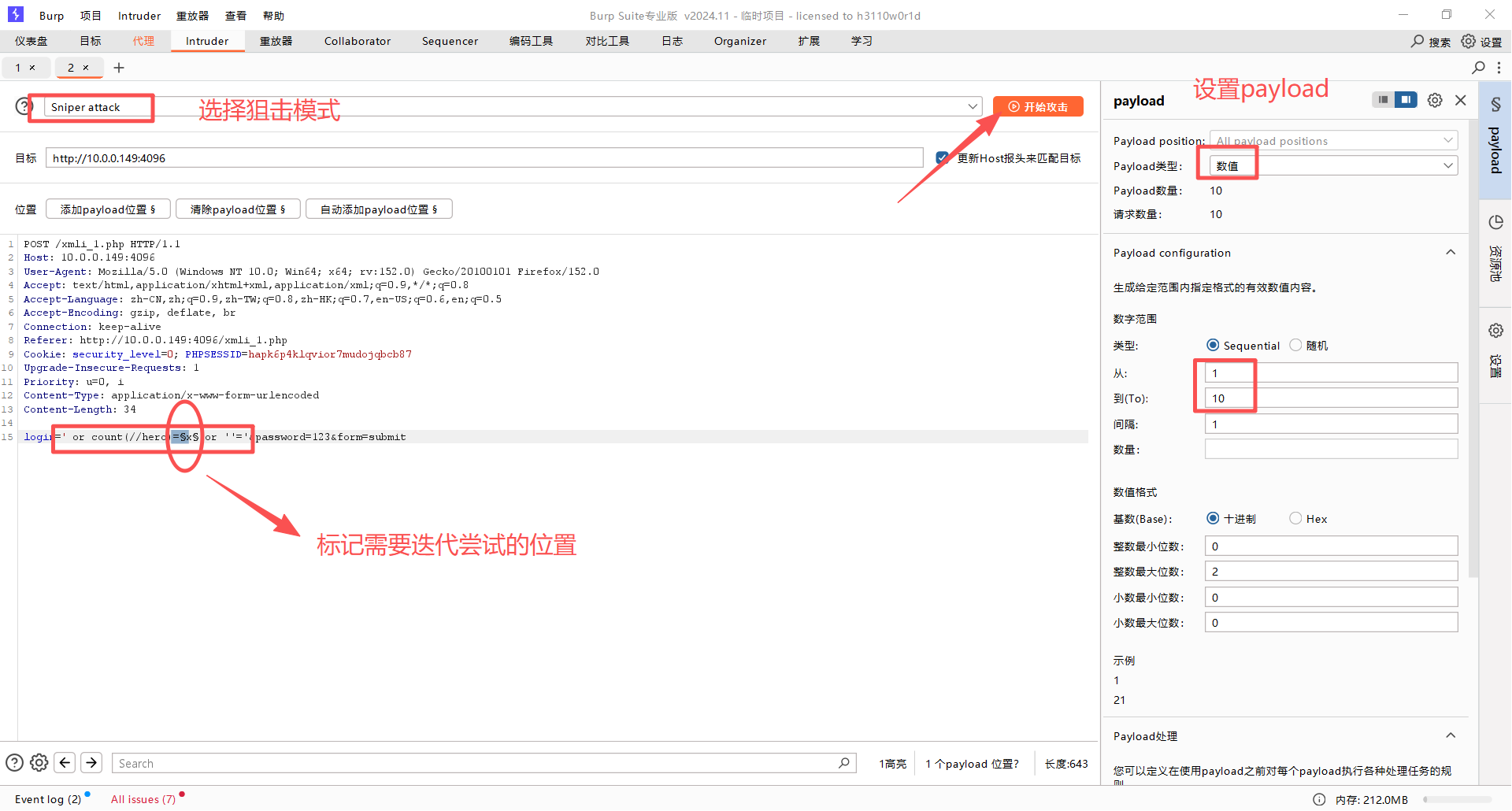Open attack type help question icon

(x=23, y=106)
